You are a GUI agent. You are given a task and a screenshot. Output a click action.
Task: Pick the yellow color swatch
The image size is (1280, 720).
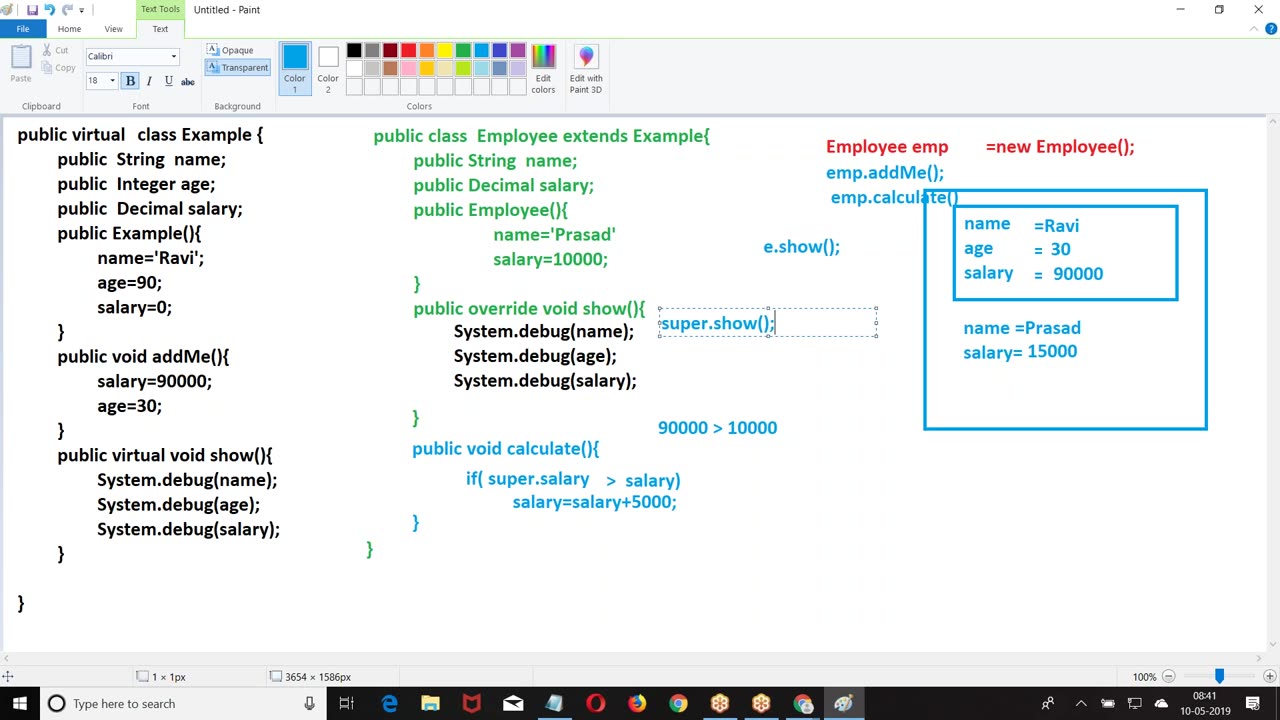444,51
